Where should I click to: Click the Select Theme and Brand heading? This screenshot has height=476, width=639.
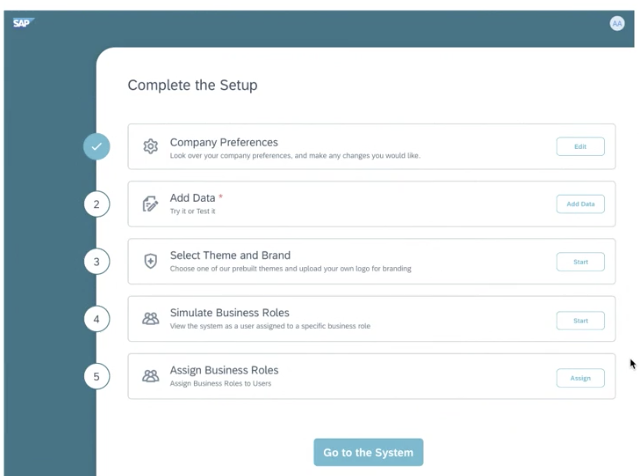[230, 255]
